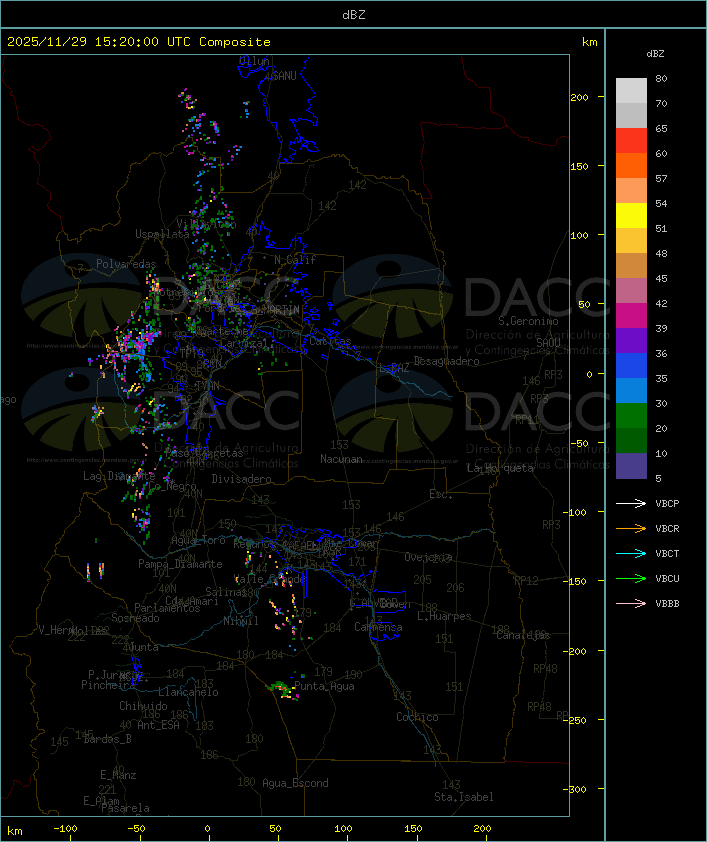This screenshot has height=842, width=707.
Task: Pick the red 60–65 dBZ legend swatch
Action: [631, 141]
